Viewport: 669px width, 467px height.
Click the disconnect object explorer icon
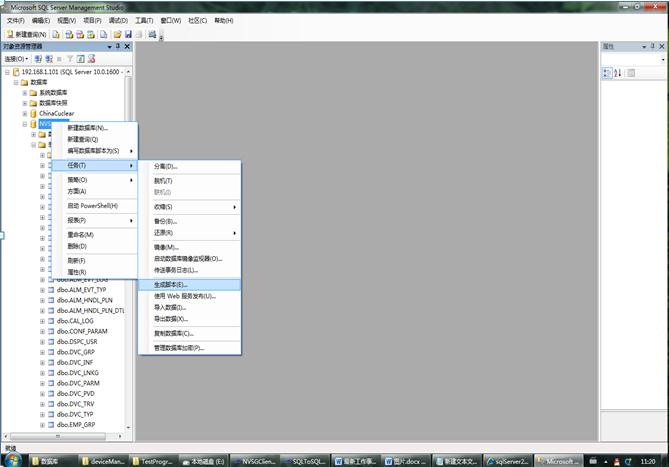point(49,59)
